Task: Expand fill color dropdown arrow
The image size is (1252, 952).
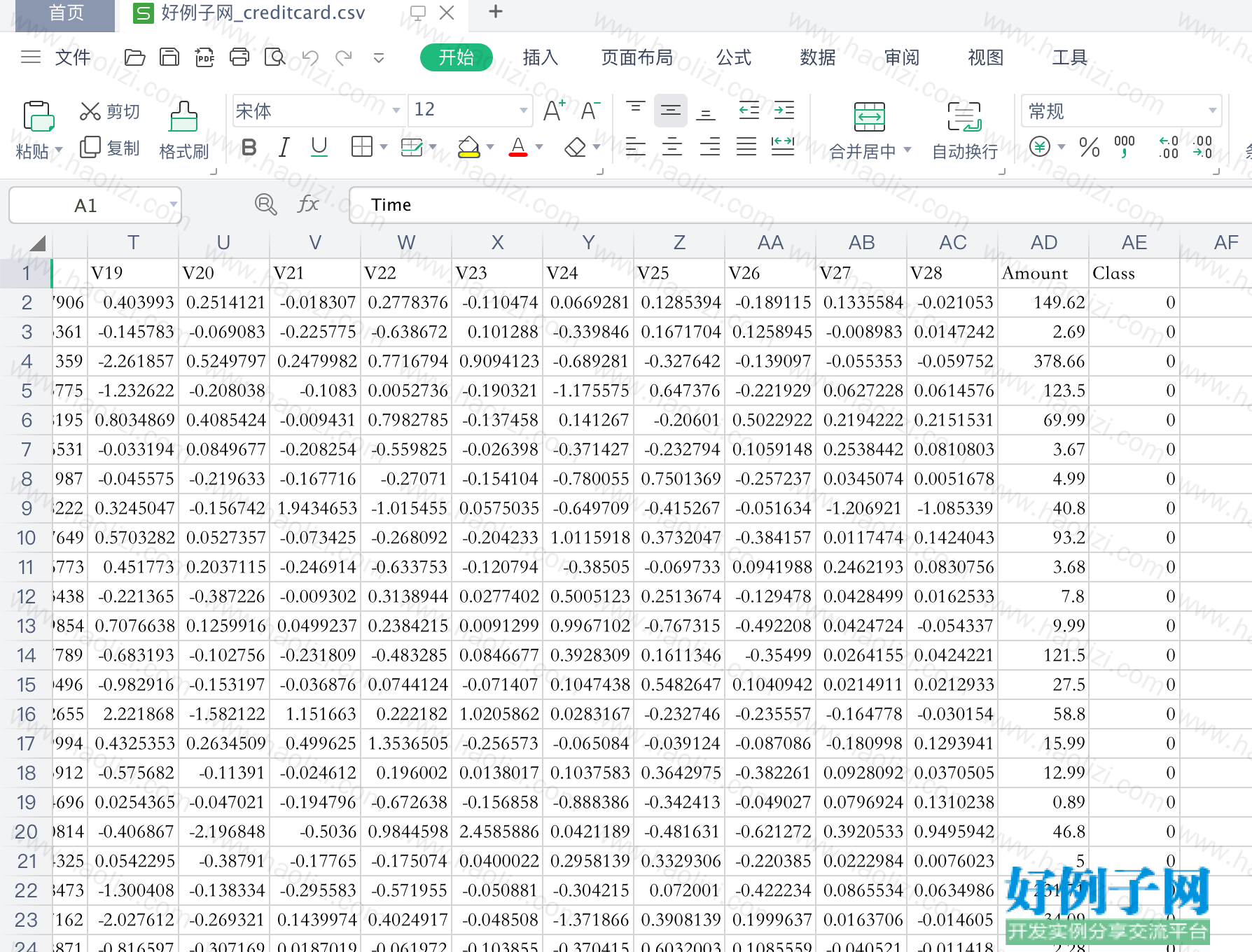Action: click(x=490, y=147)
